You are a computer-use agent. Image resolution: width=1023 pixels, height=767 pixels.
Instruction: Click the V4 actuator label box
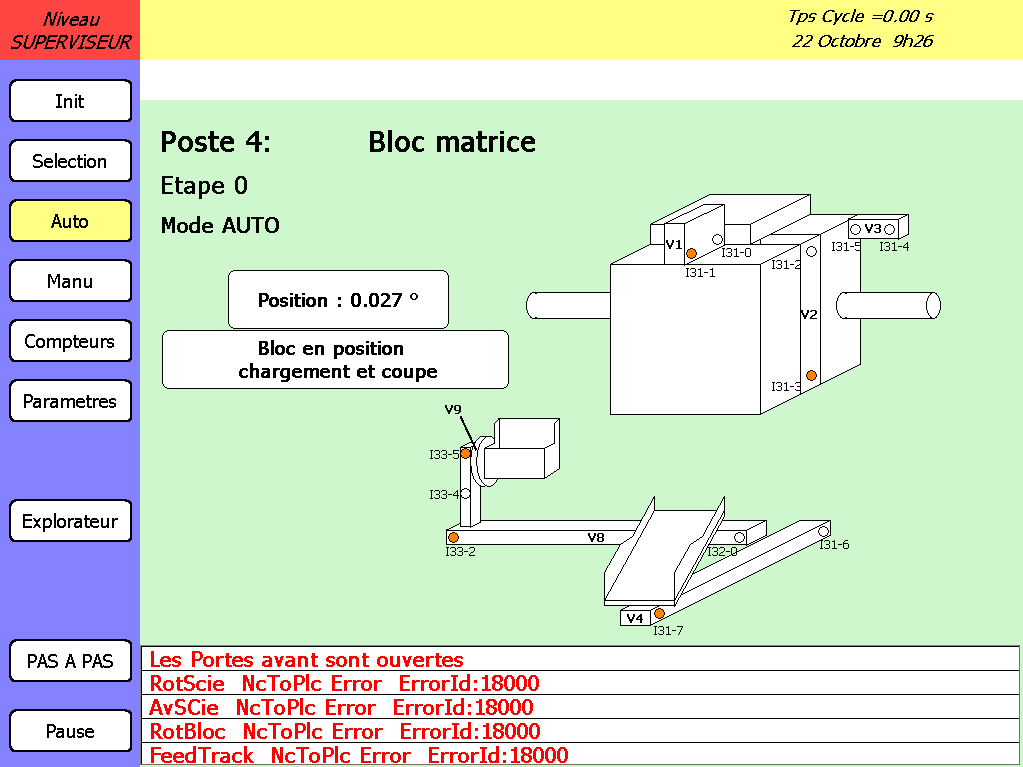[635, 618]
